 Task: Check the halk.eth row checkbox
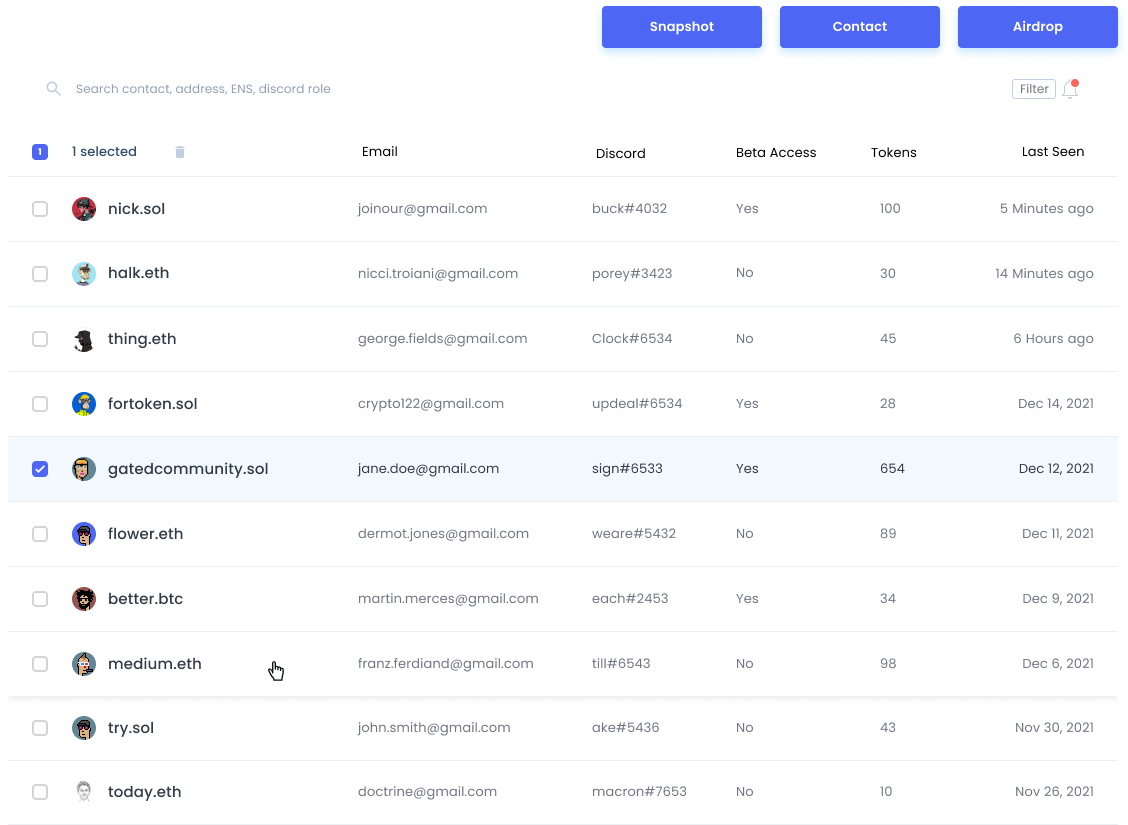[40, 274]
